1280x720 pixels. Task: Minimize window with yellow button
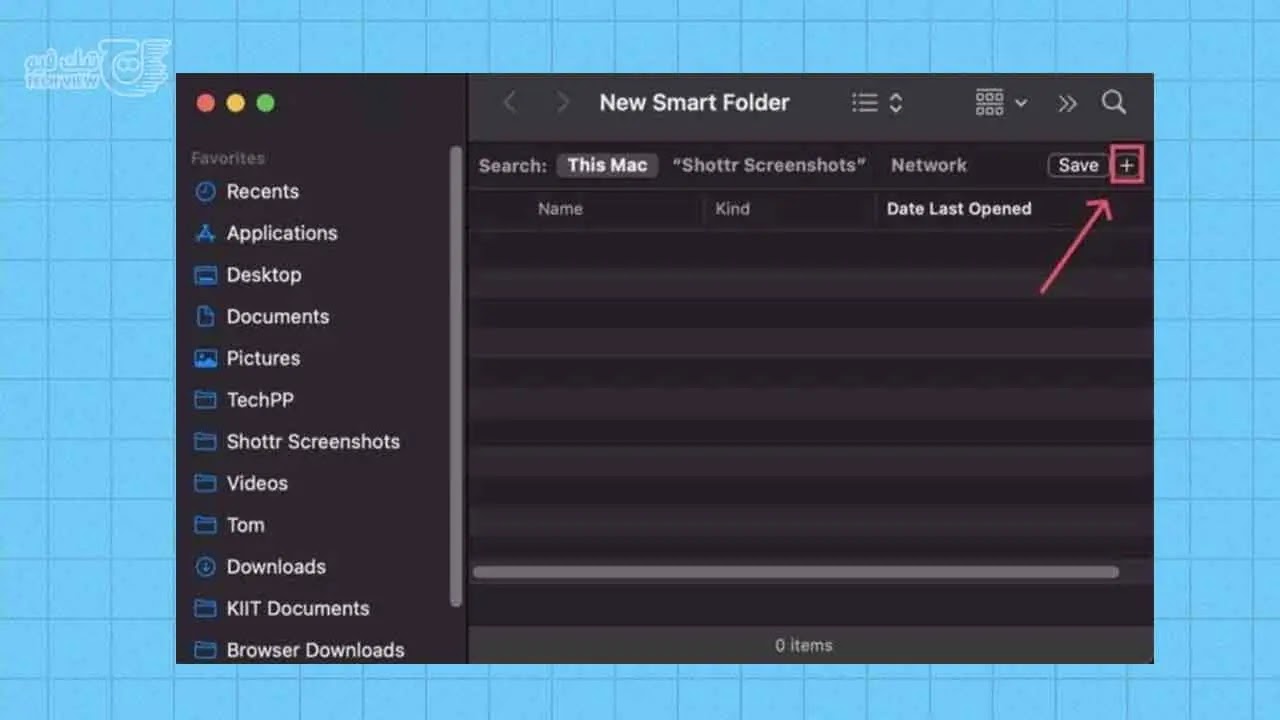236,103
